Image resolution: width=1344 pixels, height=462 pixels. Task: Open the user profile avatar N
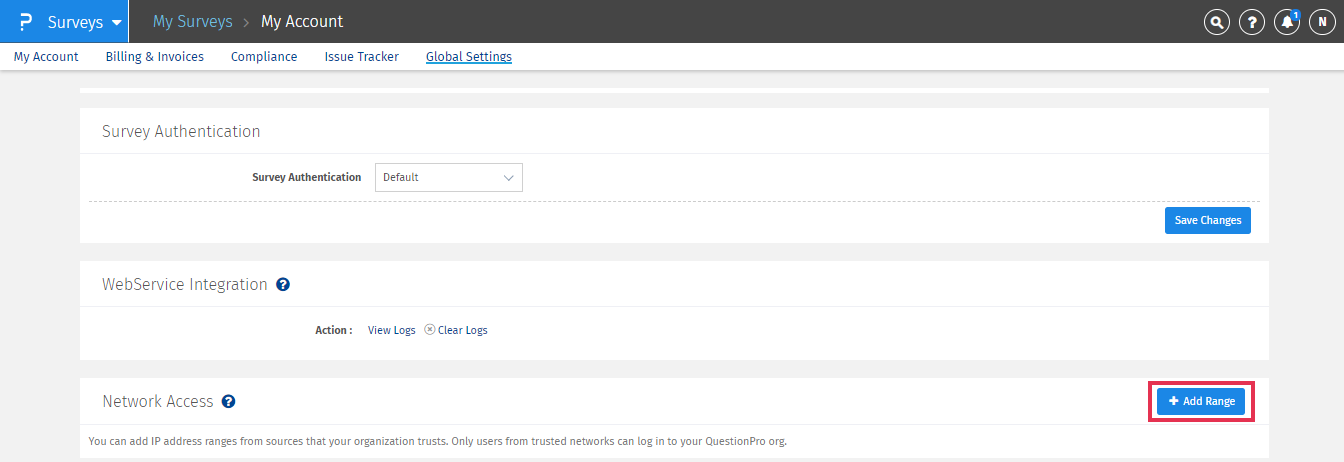[1322, 22]
